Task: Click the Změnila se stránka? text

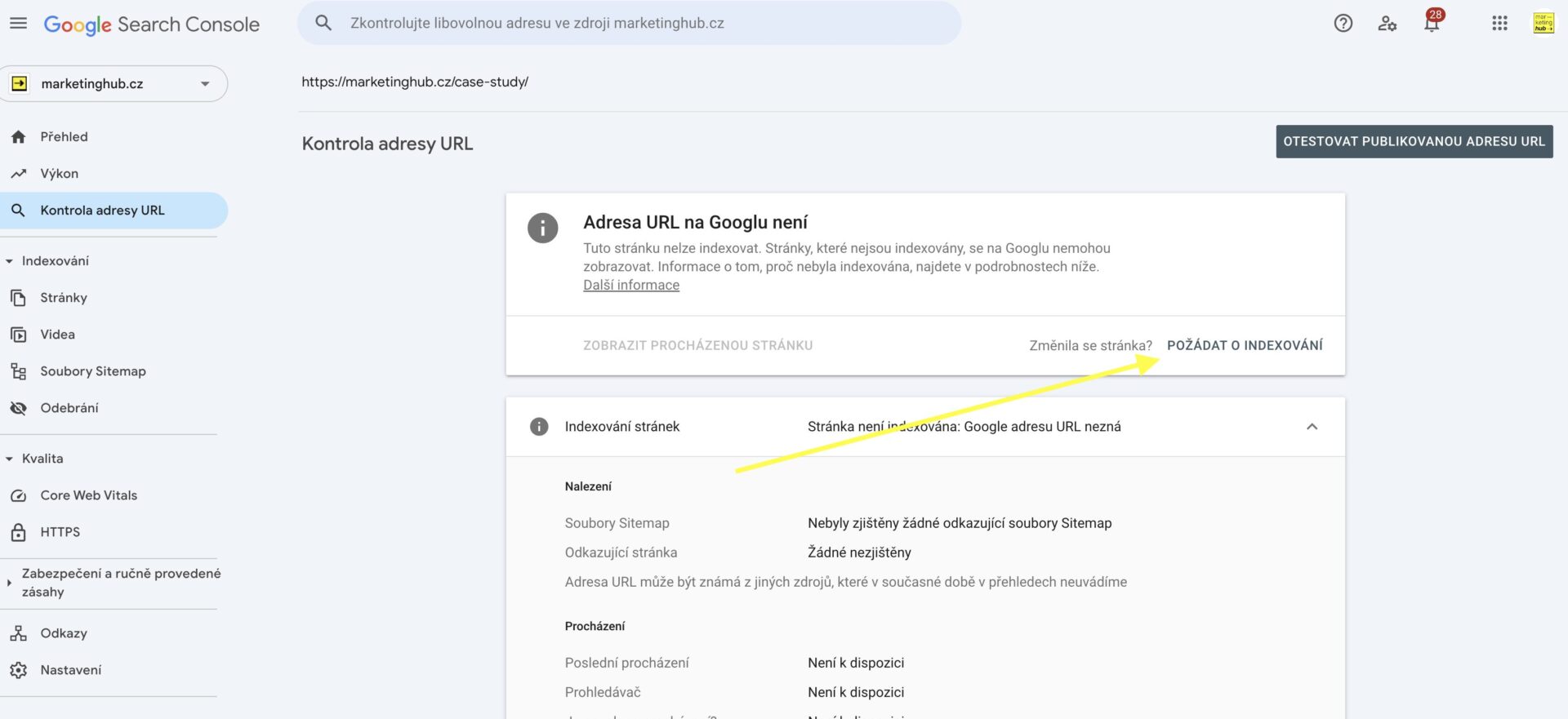Action: (x=1090, y=345)
